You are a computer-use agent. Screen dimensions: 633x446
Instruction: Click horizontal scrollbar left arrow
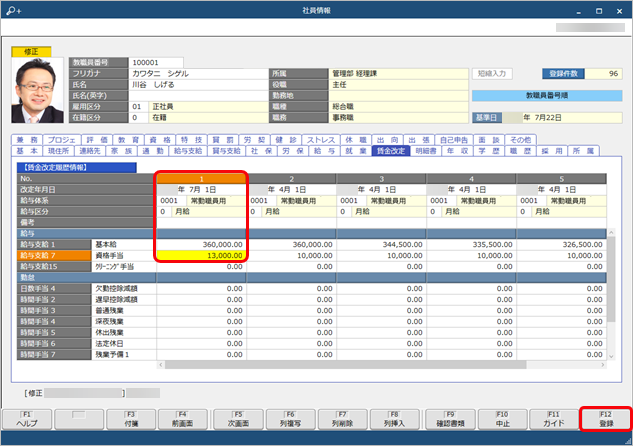coord(161,365)
